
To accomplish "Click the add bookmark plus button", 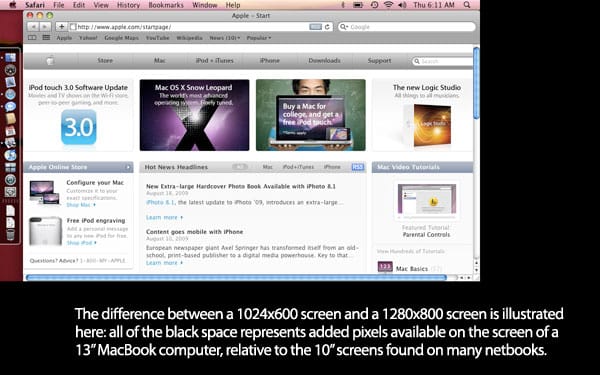I will coord(61,27).
